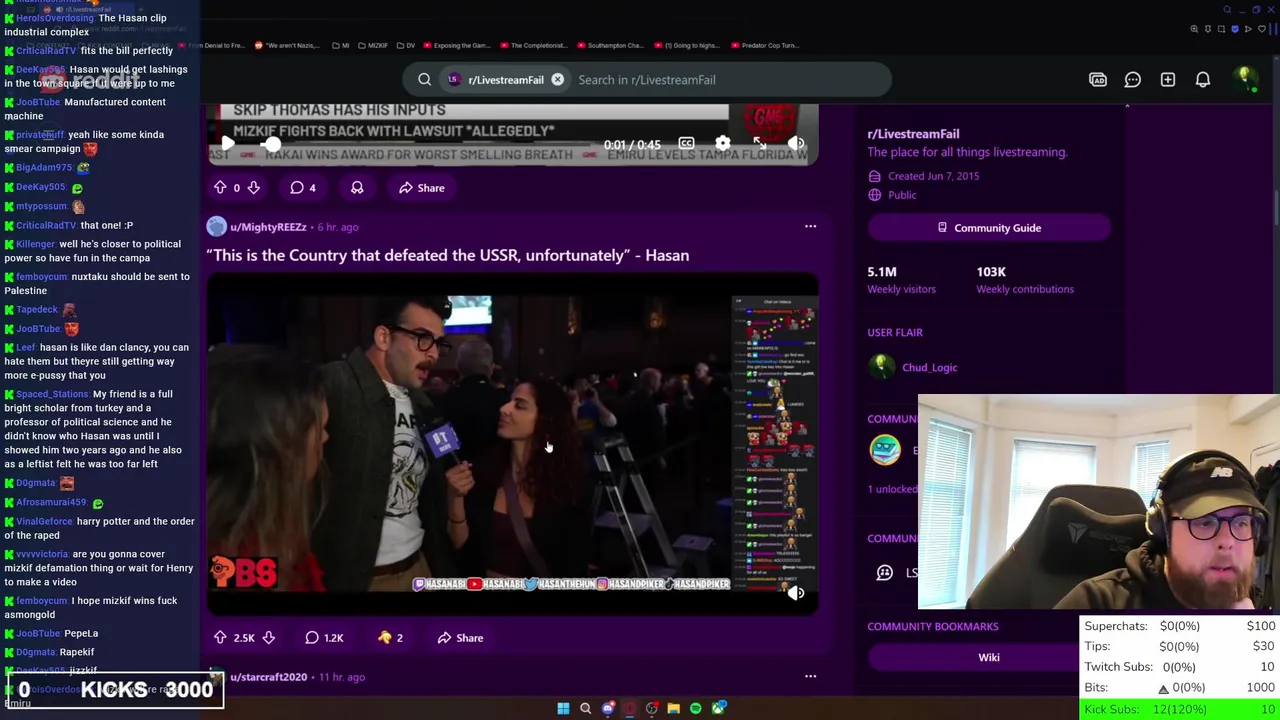
Task: Remove the r/LivestreamFail search filter
Action: click(x=557, y=80)
